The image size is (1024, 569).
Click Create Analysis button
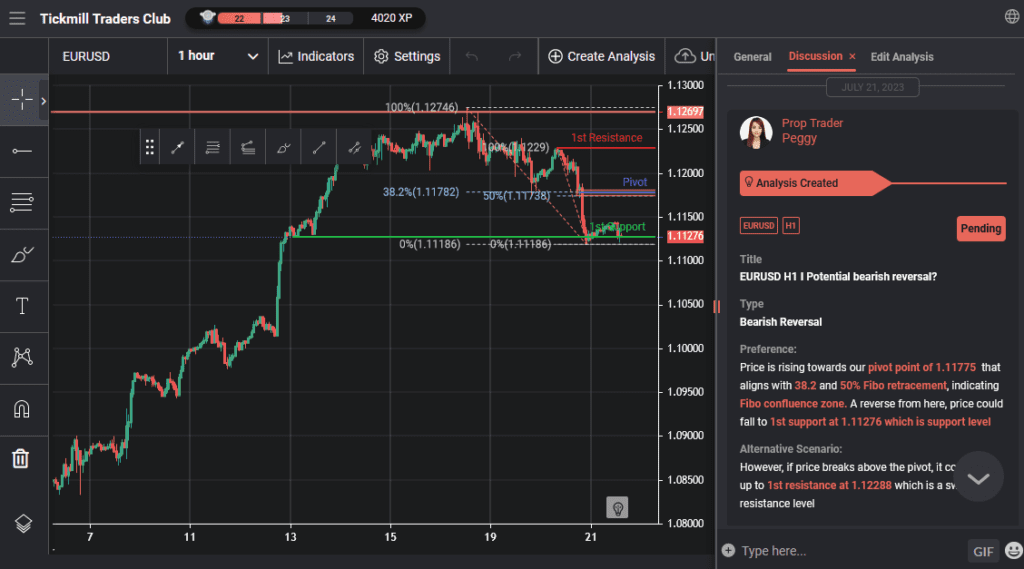[x=601, y=56]
